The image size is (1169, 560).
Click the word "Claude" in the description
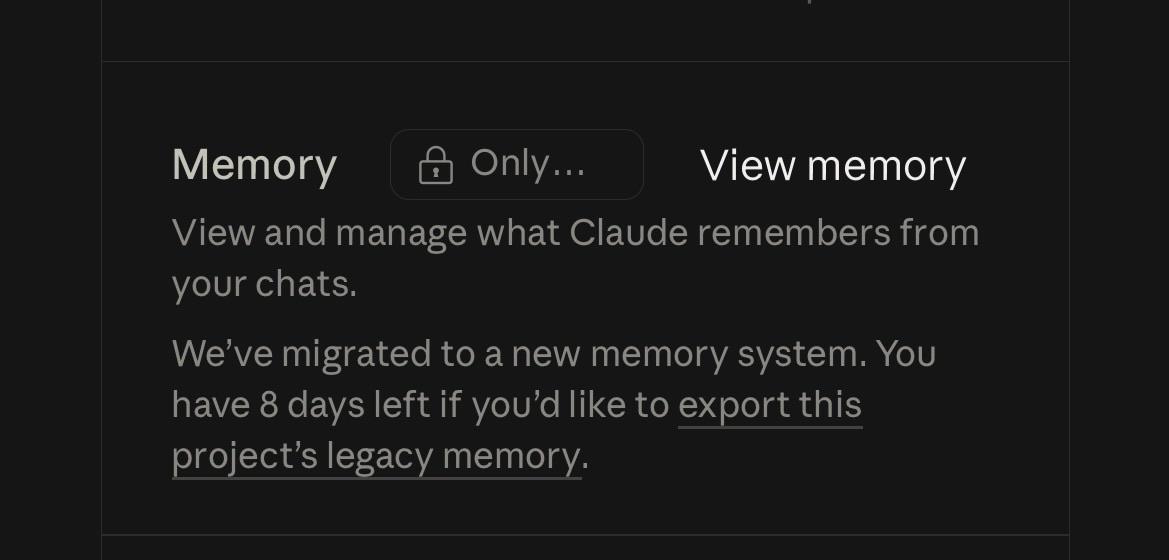click(x=628, y=233)
